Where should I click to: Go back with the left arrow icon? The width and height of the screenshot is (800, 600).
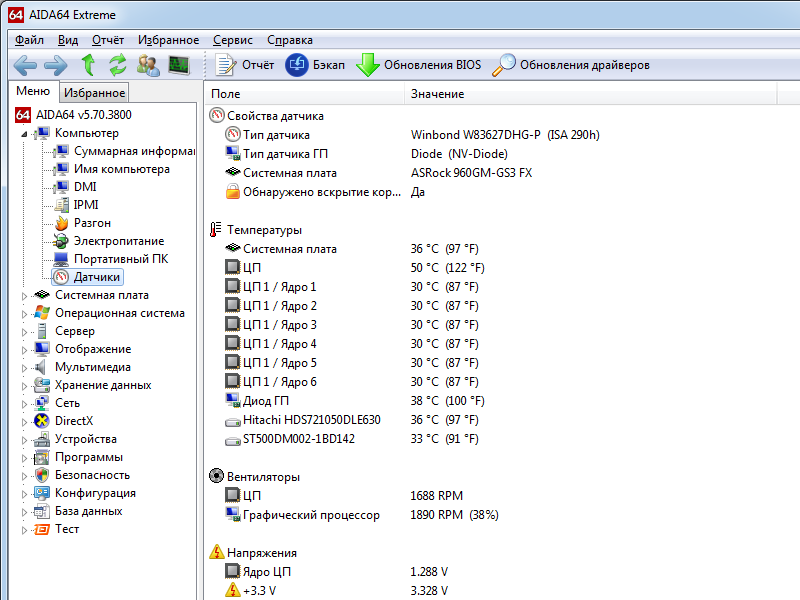(x=25, y=65)
